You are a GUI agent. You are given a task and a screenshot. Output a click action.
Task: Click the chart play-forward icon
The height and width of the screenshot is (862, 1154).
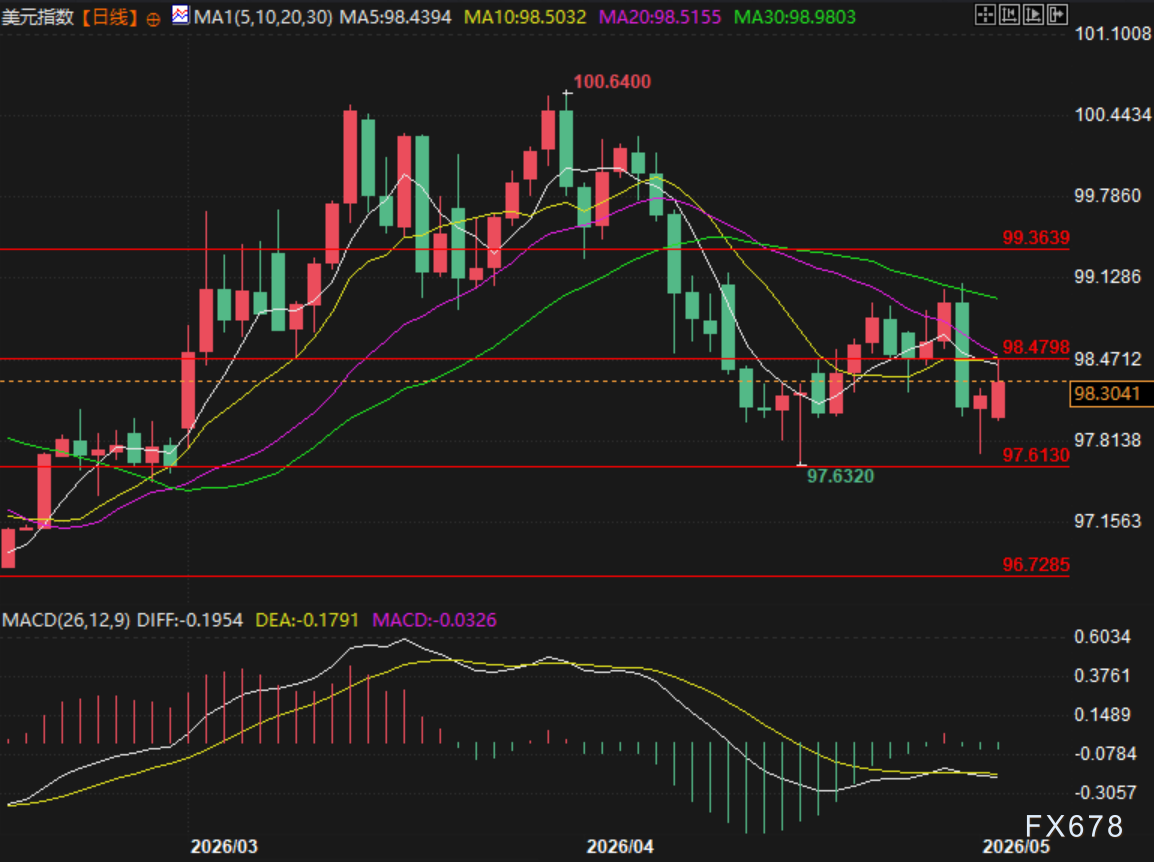click(1033, 15)
